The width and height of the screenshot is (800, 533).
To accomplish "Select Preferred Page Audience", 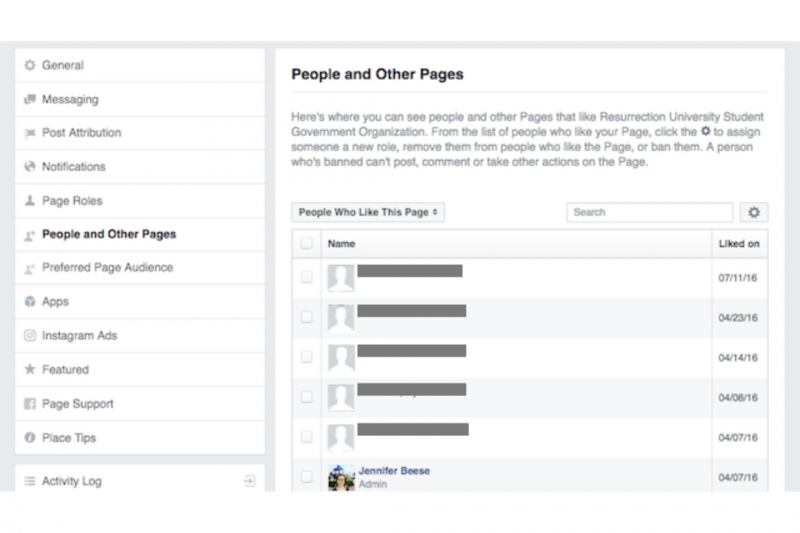I will [140, 267].
